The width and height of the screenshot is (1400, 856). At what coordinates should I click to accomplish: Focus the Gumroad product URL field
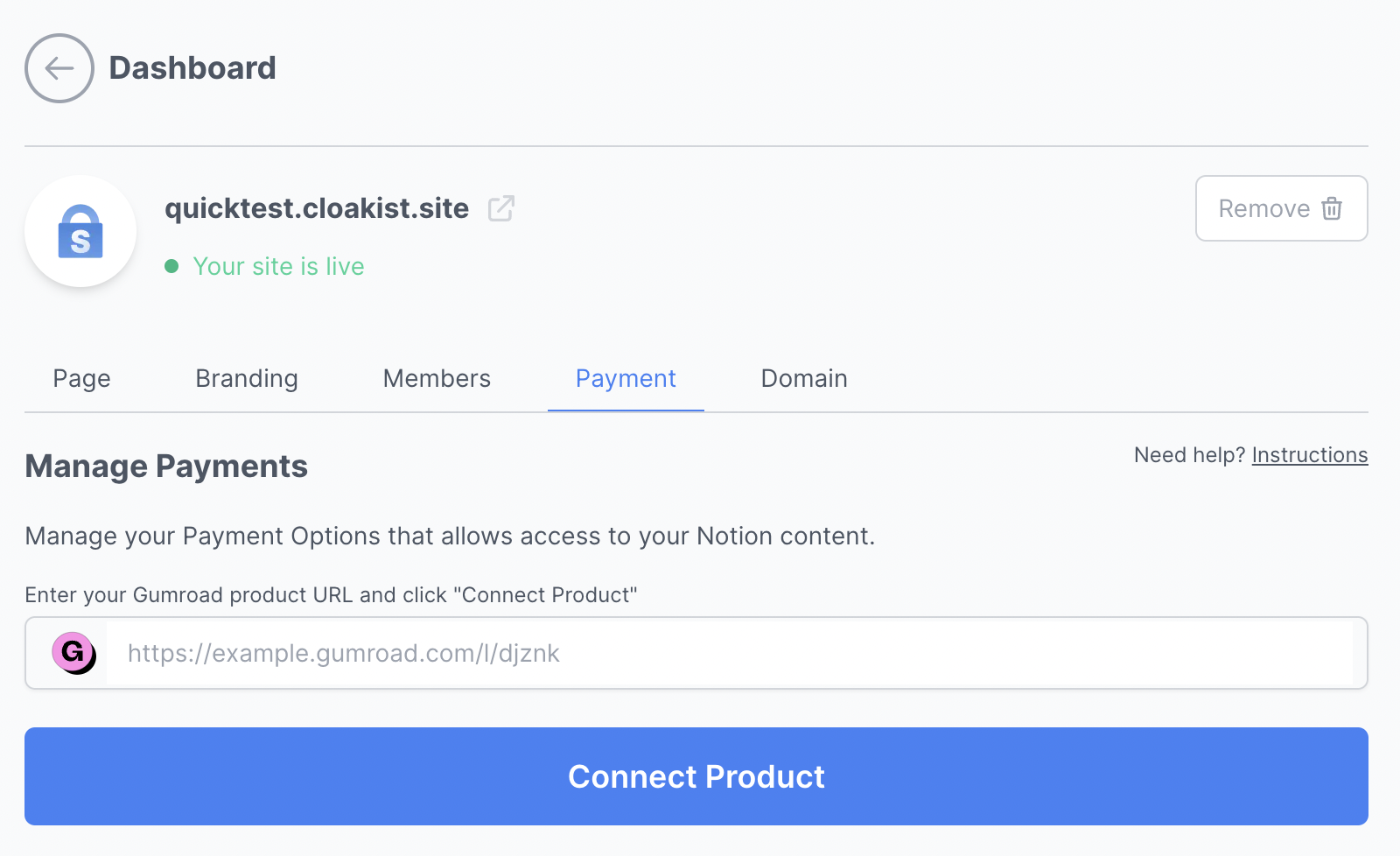pyautogui.click(x=730, y=653)
